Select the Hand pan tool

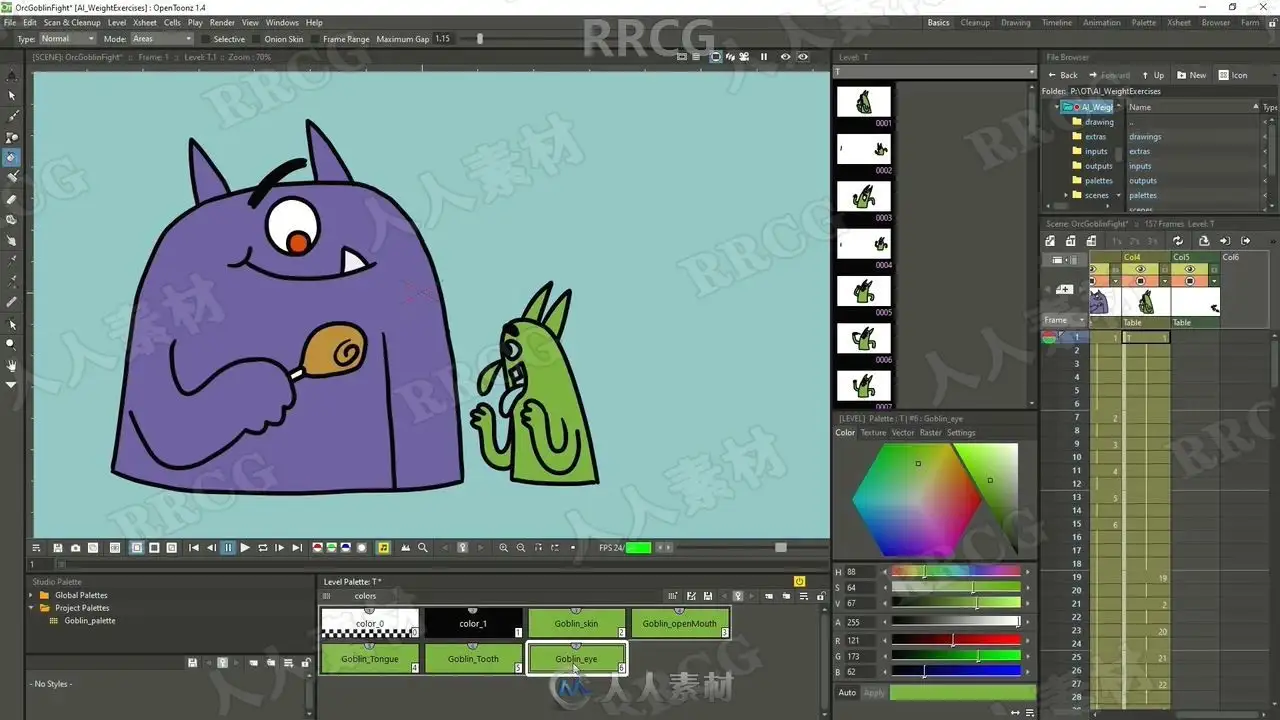(12, 365)
